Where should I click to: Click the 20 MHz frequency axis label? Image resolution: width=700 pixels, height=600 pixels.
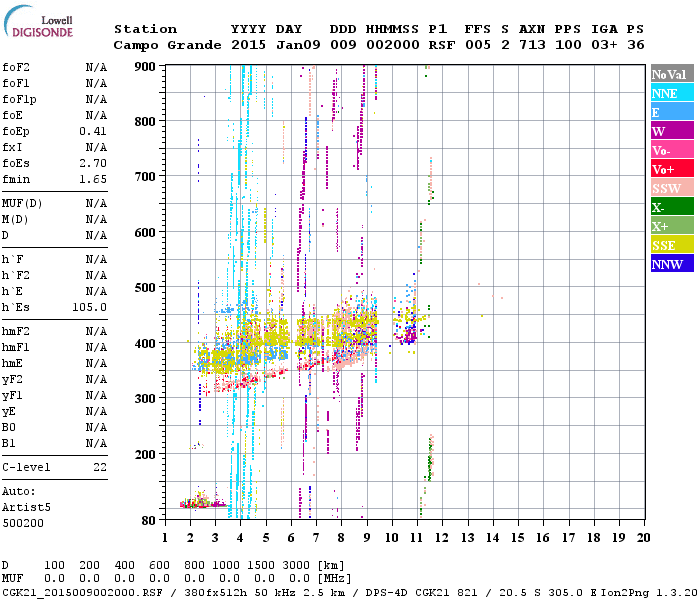[x=643, y=537]
